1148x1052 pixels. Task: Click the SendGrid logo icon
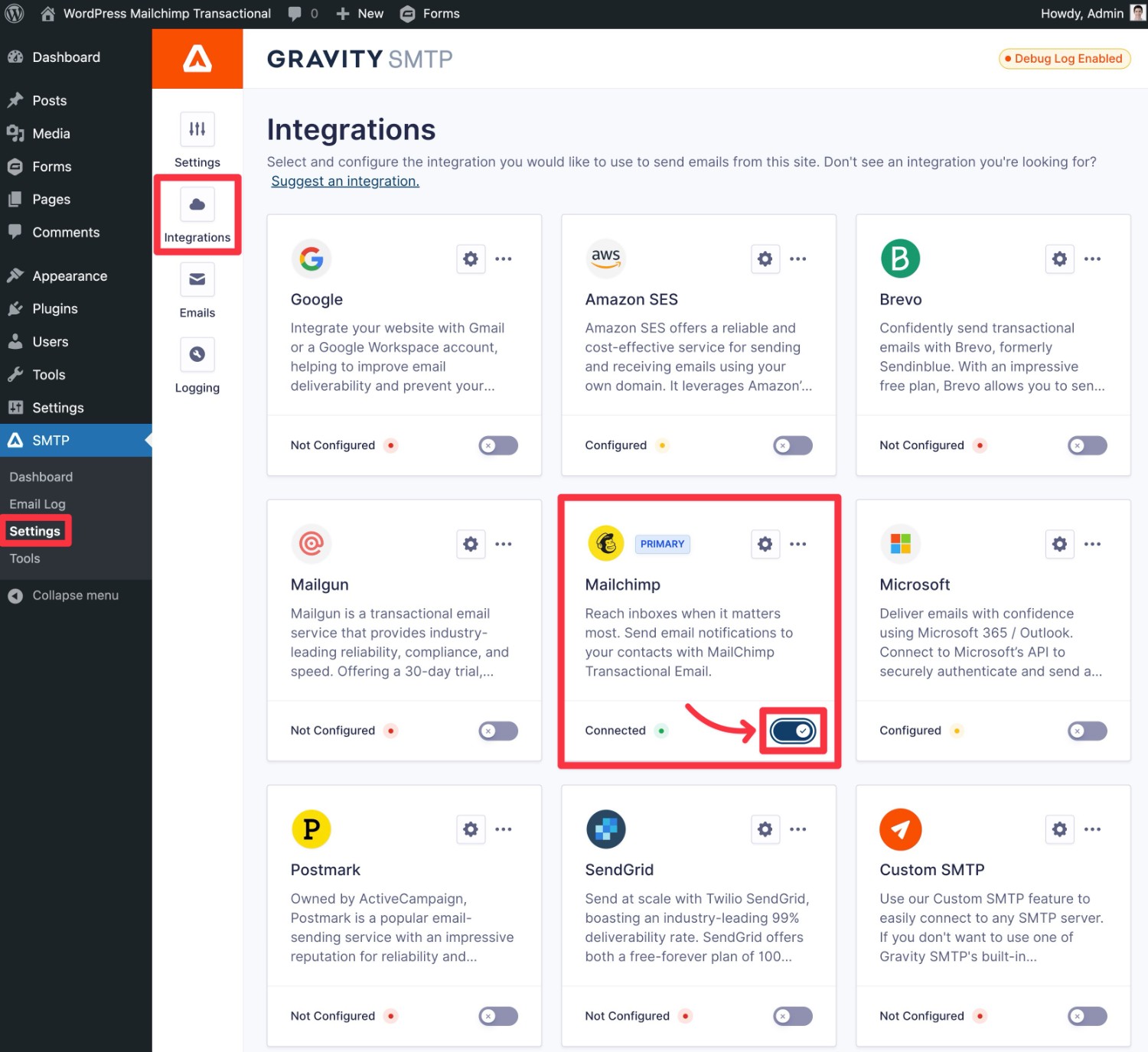[x=605, y=829]
